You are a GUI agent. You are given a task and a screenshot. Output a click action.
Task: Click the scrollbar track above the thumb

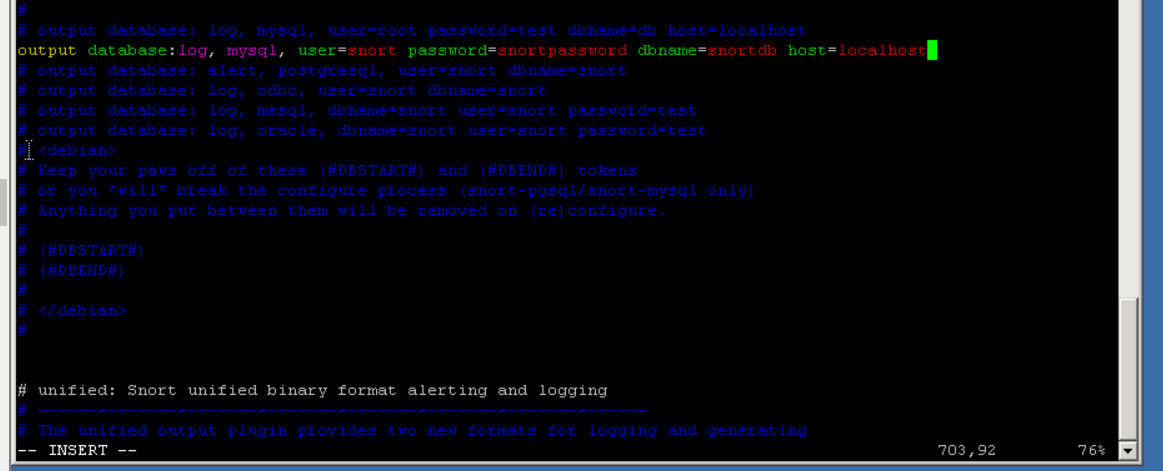click(x=1128, y=148)
